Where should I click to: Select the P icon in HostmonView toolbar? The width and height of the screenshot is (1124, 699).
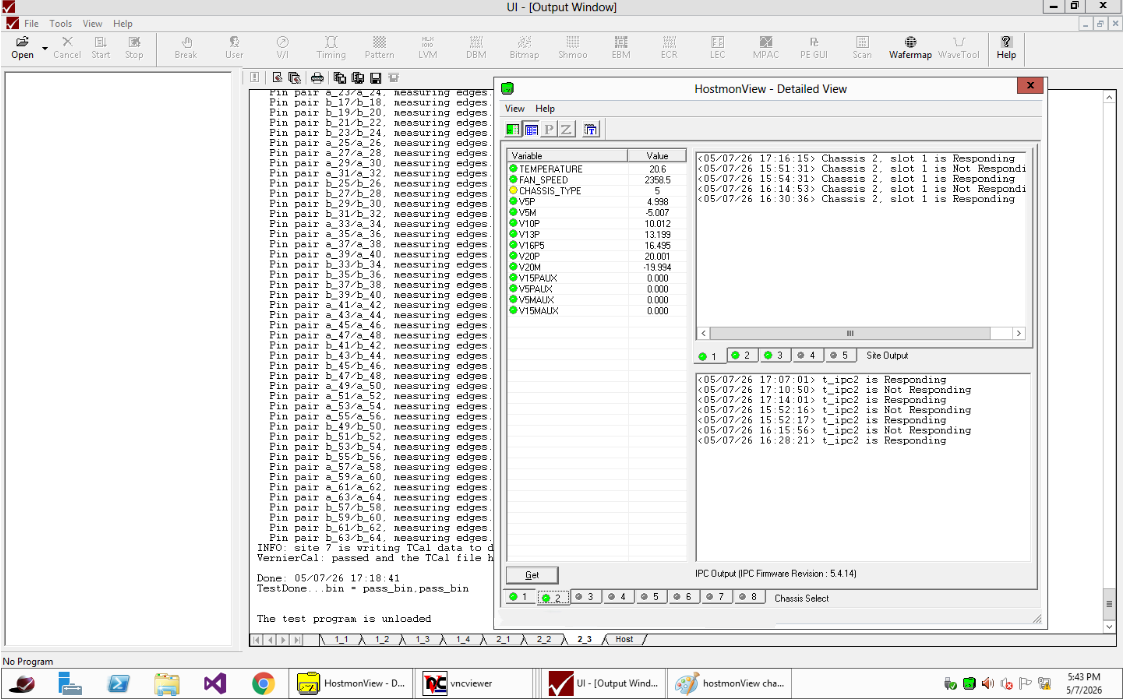pyautogui.click(x=549, y=129)
